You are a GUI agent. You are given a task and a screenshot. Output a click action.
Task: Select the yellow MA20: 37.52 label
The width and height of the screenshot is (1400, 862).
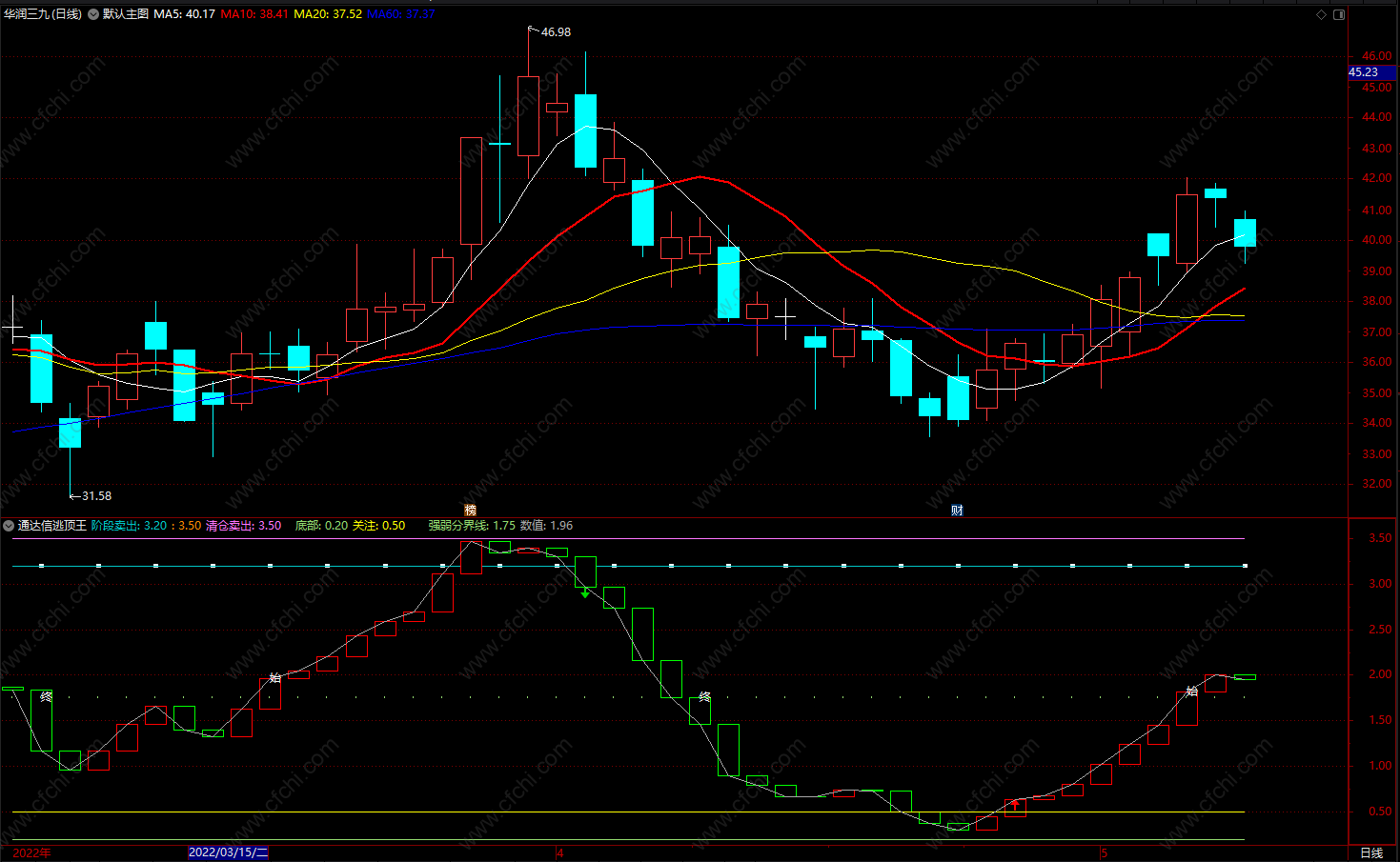coord(328,14)
